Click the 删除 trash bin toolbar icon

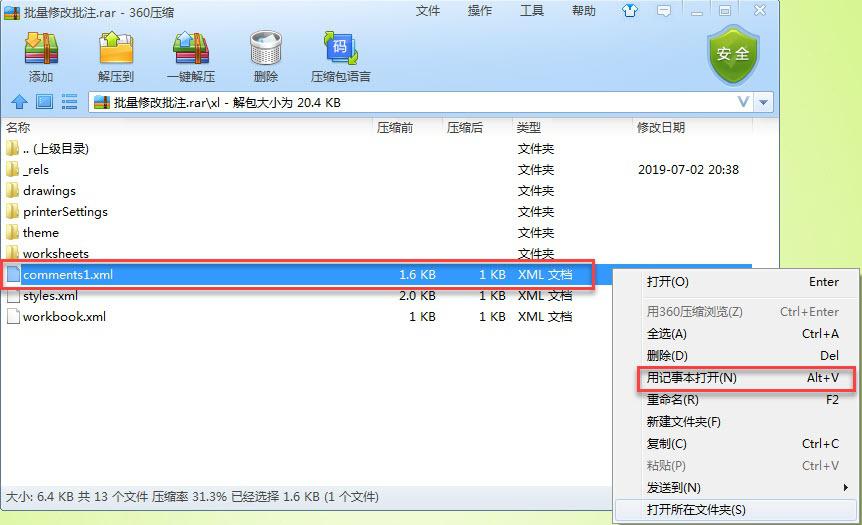(266, 49)
